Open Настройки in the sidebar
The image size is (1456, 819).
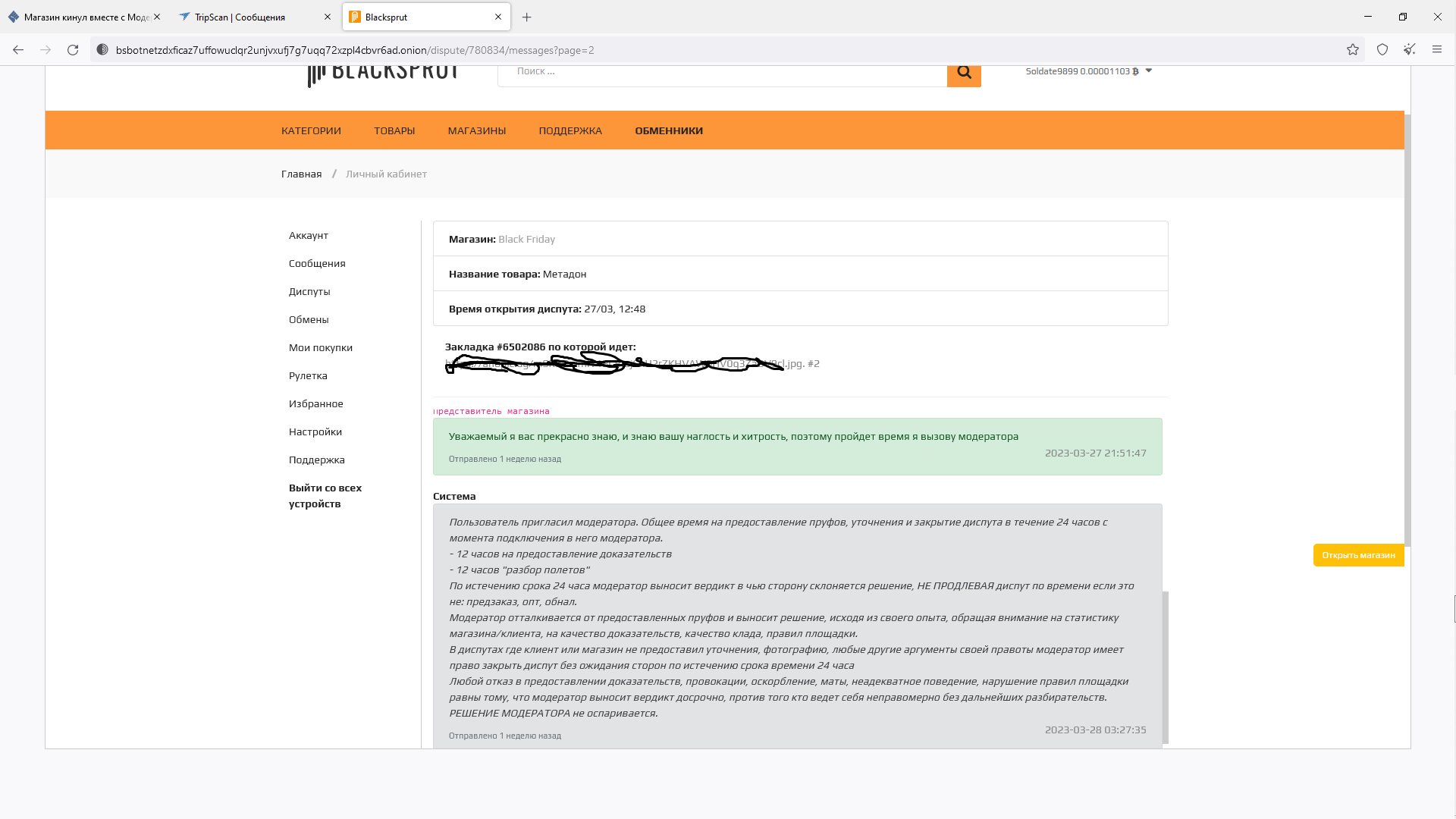(315, 431)
